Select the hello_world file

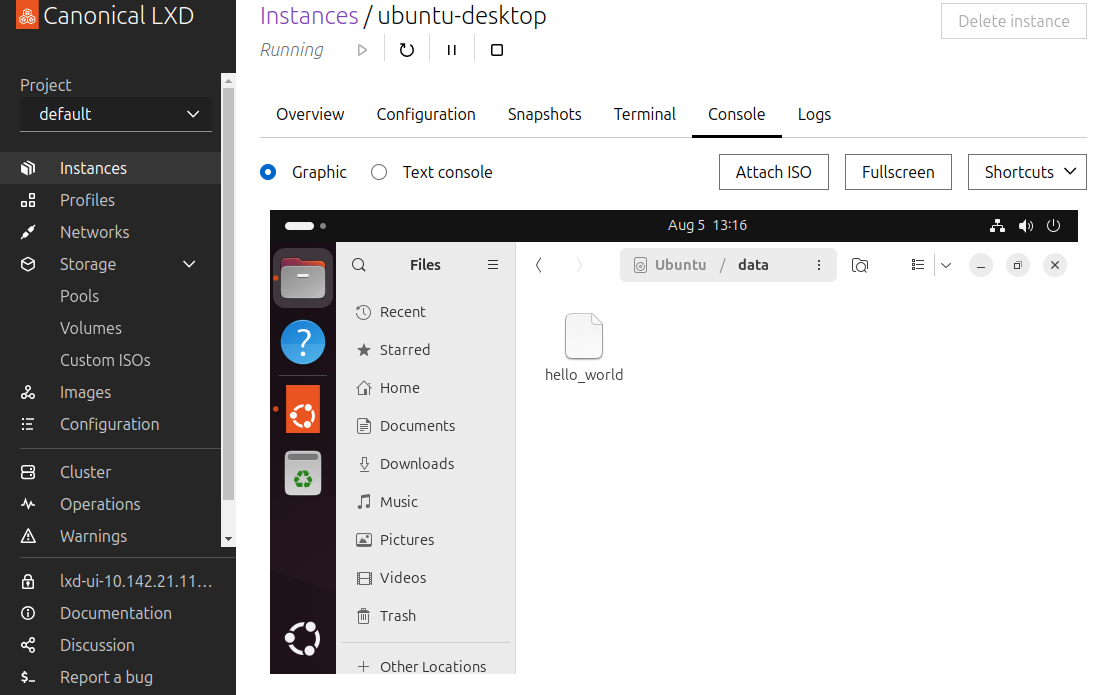tap(584, 347)
